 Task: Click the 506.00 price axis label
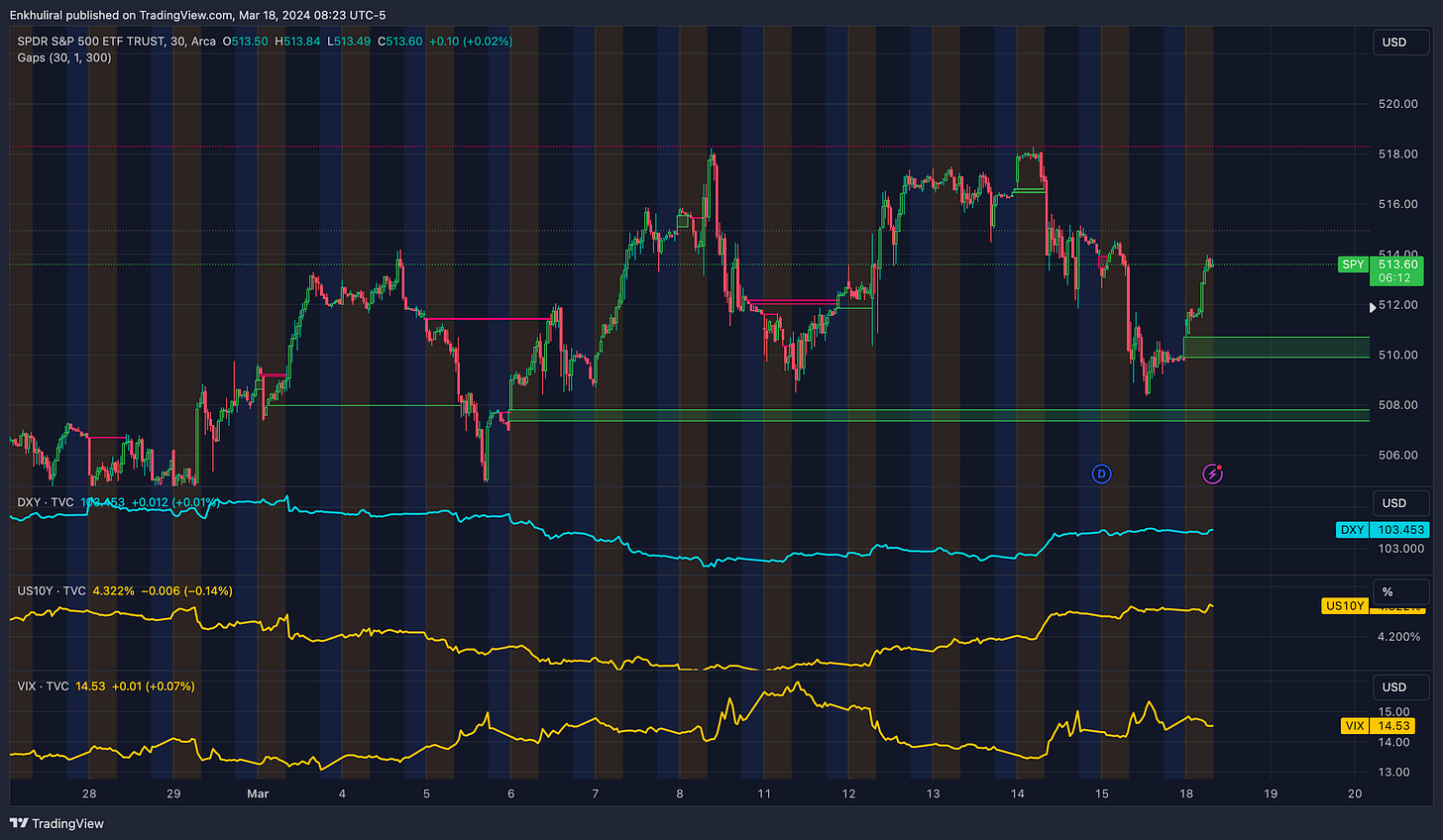point(1397,456)
